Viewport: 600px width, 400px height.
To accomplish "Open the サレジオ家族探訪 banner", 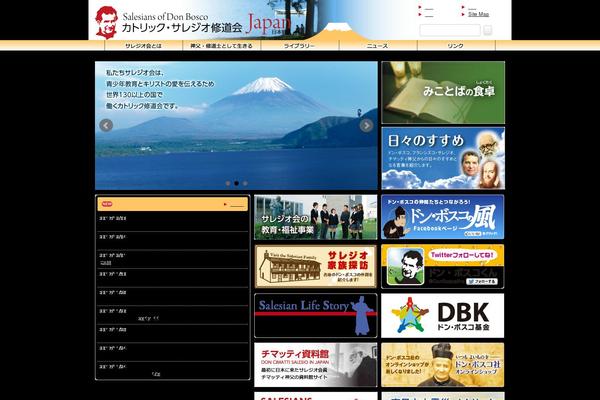I will [x=316, y=266].
